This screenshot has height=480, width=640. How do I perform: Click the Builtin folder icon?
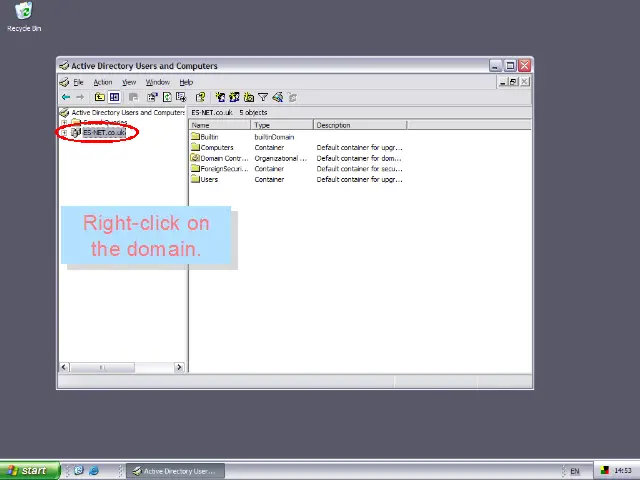click(x=195, y=137)
